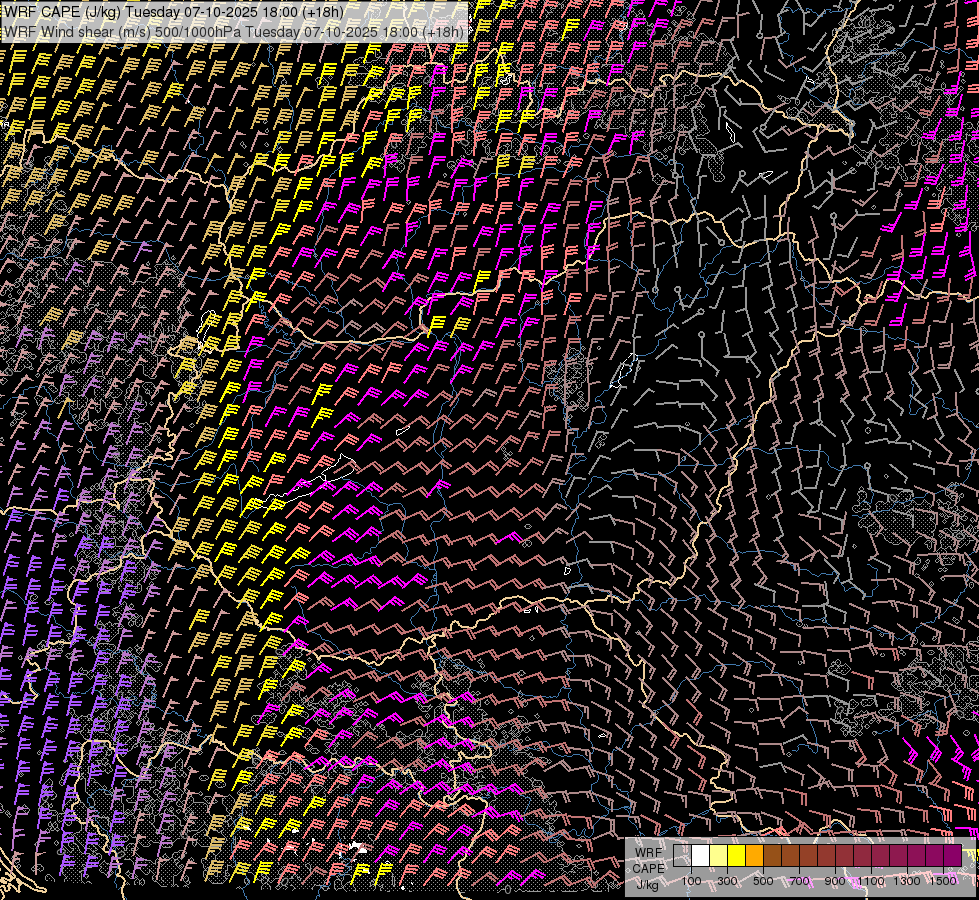Click the 1100 label on legend scale
The width and height of the screenshot is (979, 900).
[x=871, y=881]
